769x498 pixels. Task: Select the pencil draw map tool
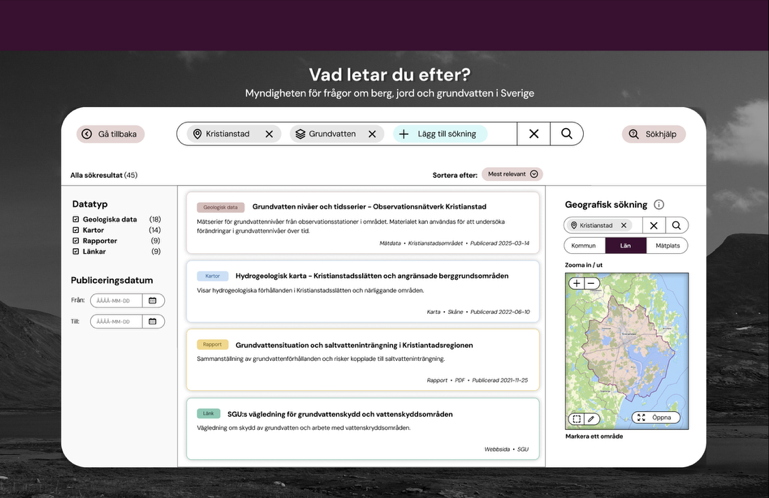[x=591, y=419]
